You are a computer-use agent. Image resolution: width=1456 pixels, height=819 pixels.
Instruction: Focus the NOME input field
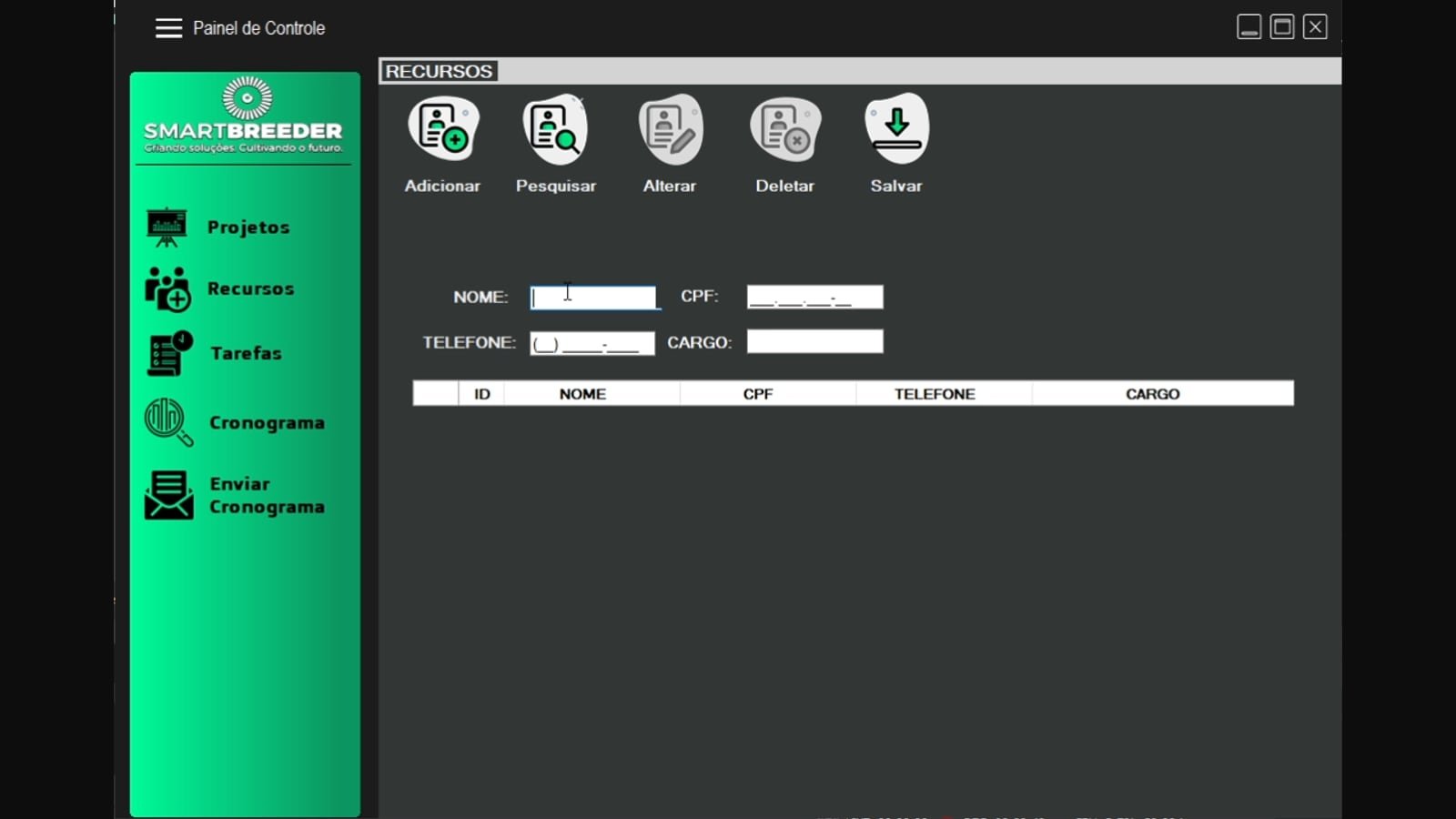coord(593,298)
